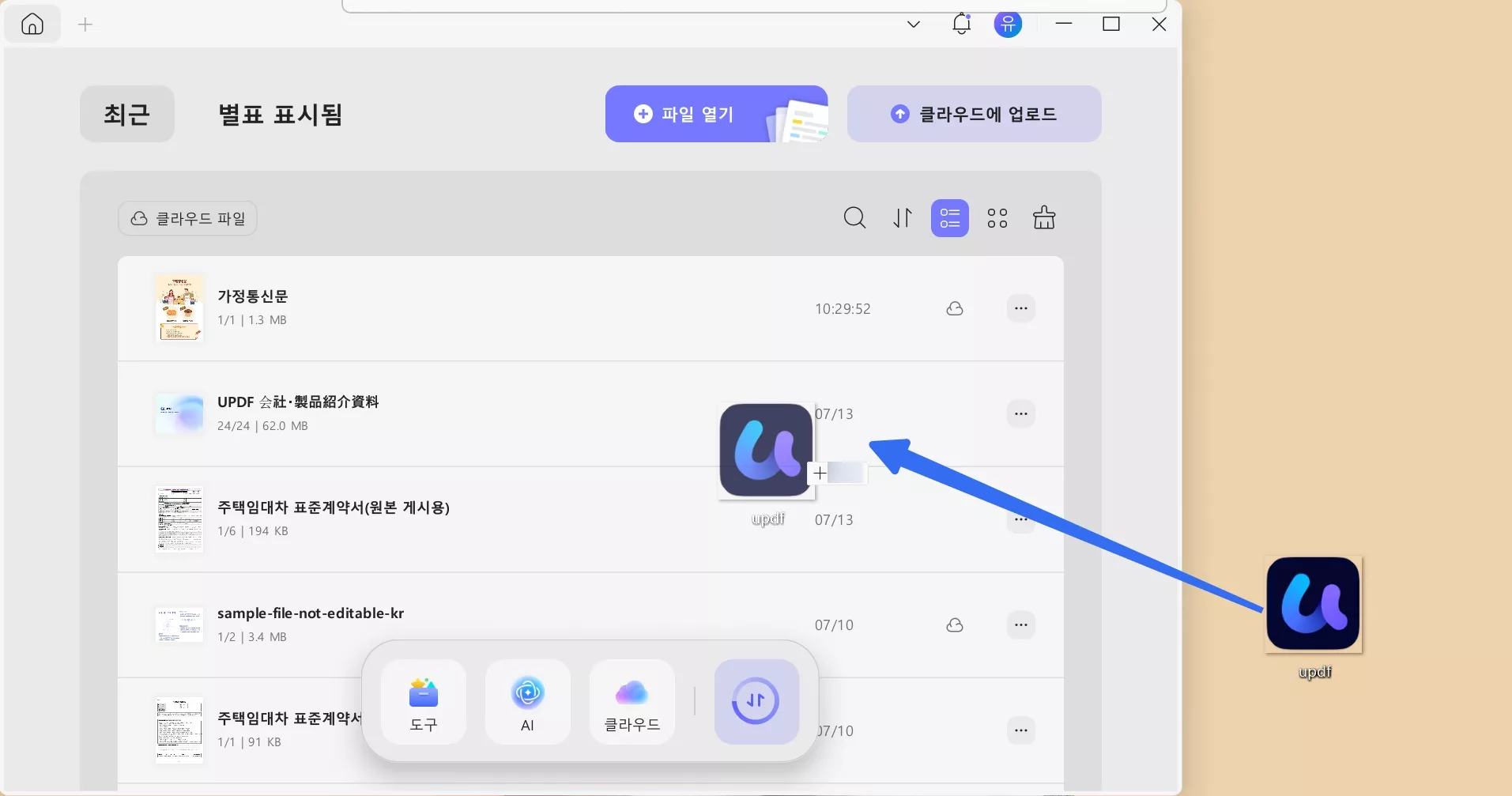Open more options for UPDF 会社·製品紹介資料
This screenshot has width=1512, height=796.
tap(1021, 413)
